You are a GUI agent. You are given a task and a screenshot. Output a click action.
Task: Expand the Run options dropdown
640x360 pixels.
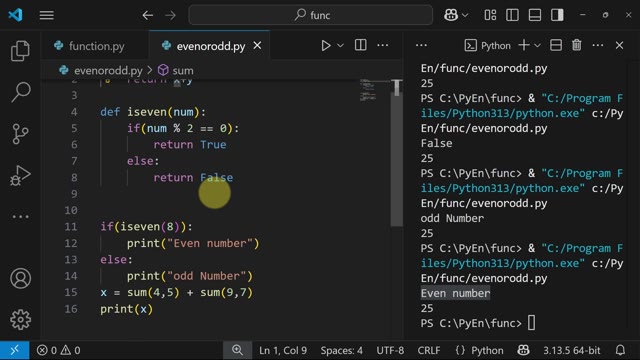(340, 45)
